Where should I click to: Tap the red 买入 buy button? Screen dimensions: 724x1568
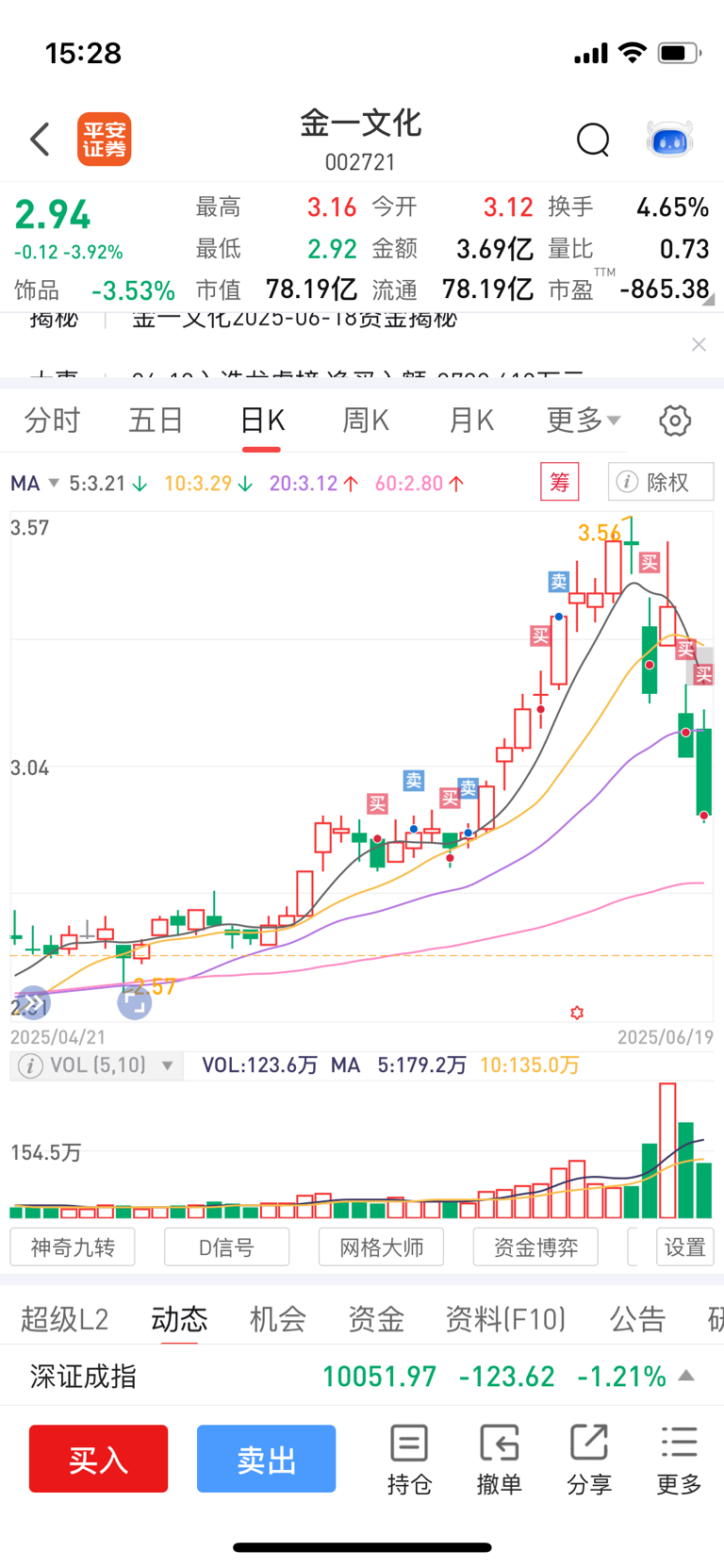98,1459
